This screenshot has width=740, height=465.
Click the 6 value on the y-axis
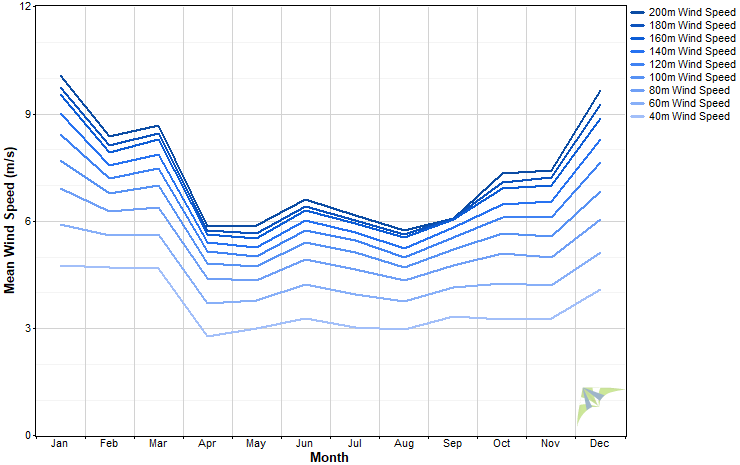(x=28, y=221)
